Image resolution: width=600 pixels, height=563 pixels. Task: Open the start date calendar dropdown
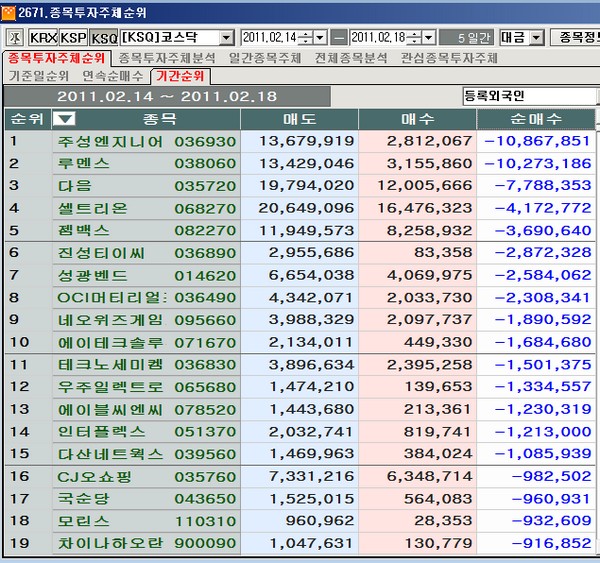click(320, 38)
